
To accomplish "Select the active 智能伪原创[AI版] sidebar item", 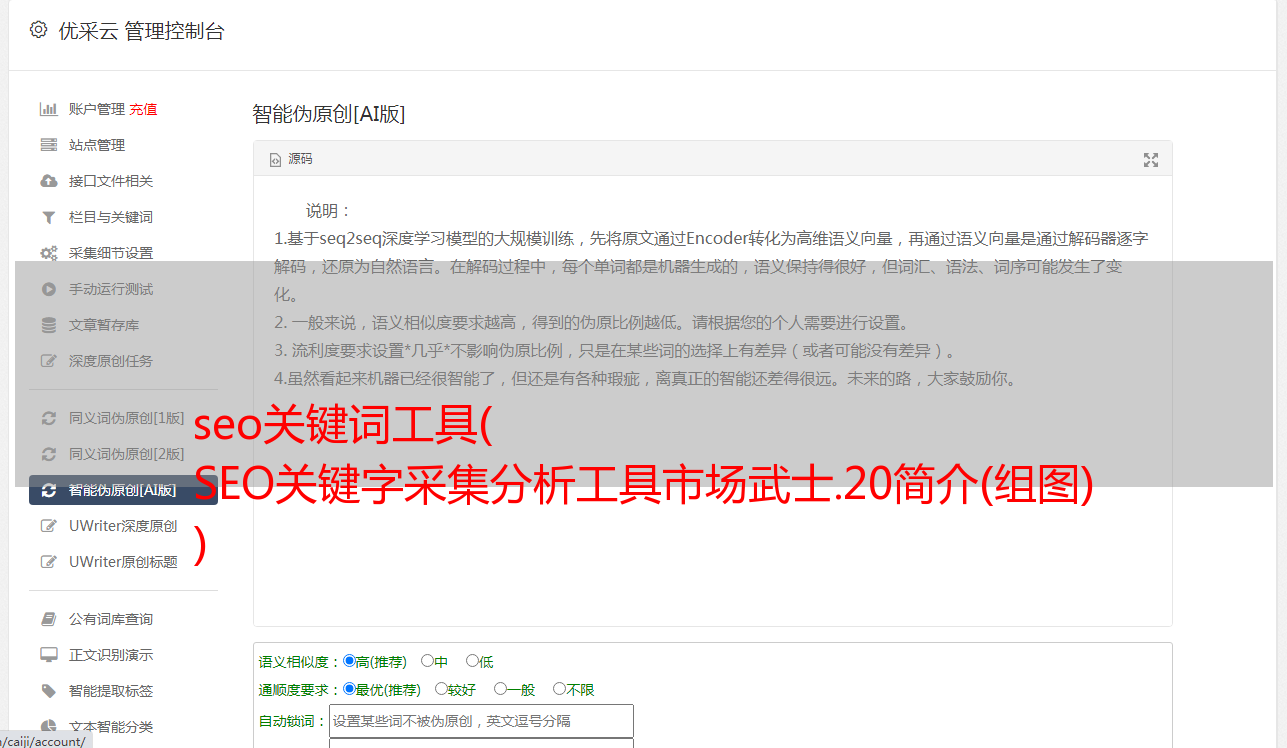I will pyautogui.click(x=123, y=490).
